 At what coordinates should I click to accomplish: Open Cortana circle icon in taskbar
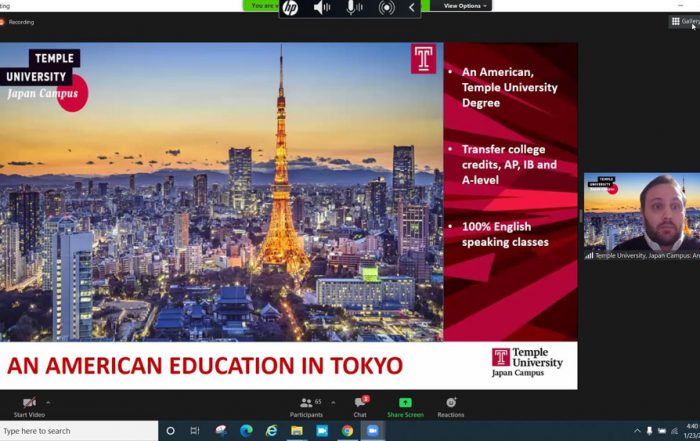170,431
